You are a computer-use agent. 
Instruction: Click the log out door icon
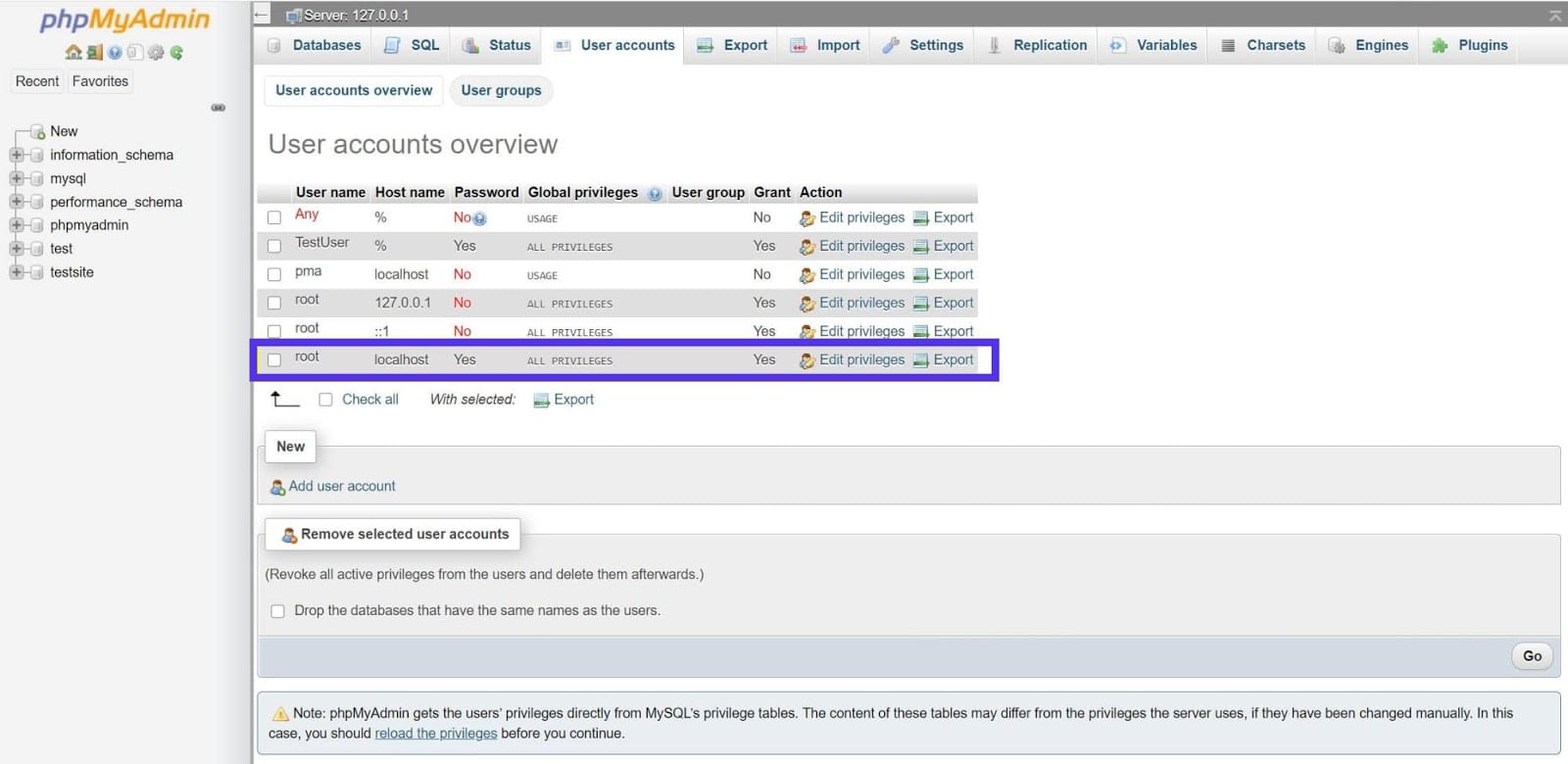tap(94, 53)
